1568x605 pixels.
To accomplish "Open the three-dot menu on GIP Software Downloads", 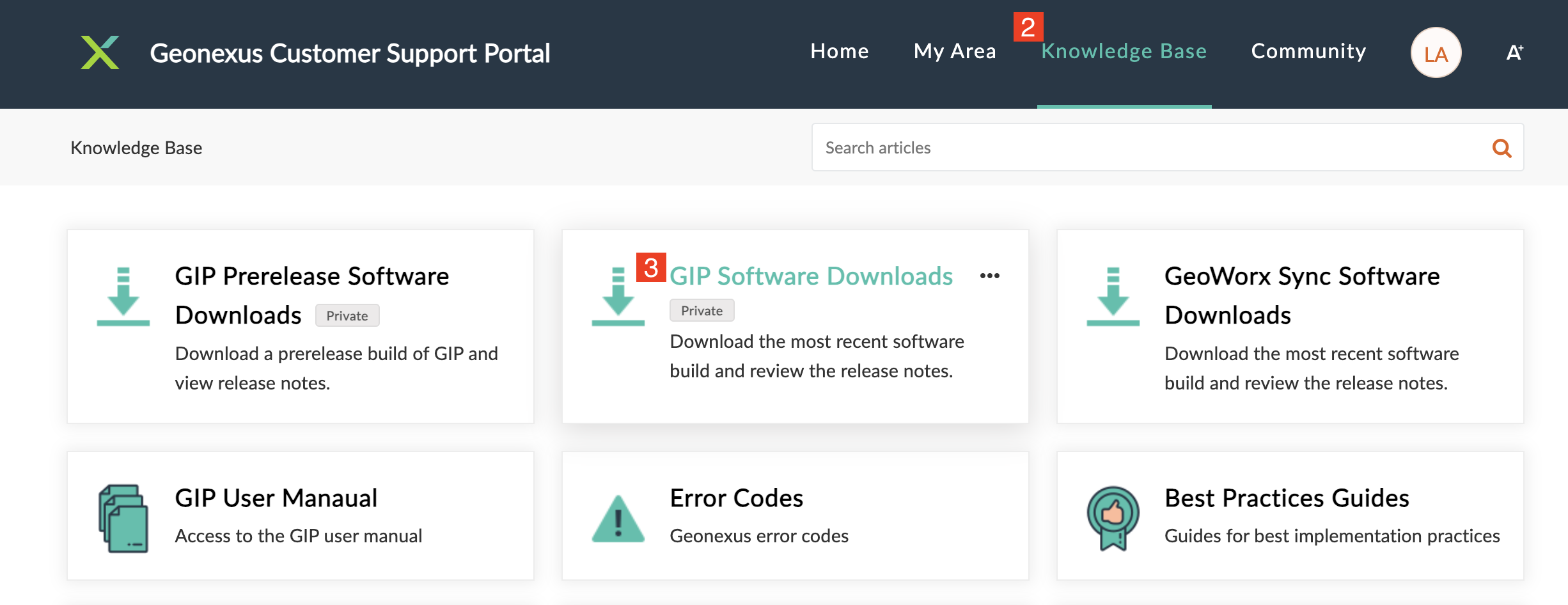I will click(x=989, y=276).
